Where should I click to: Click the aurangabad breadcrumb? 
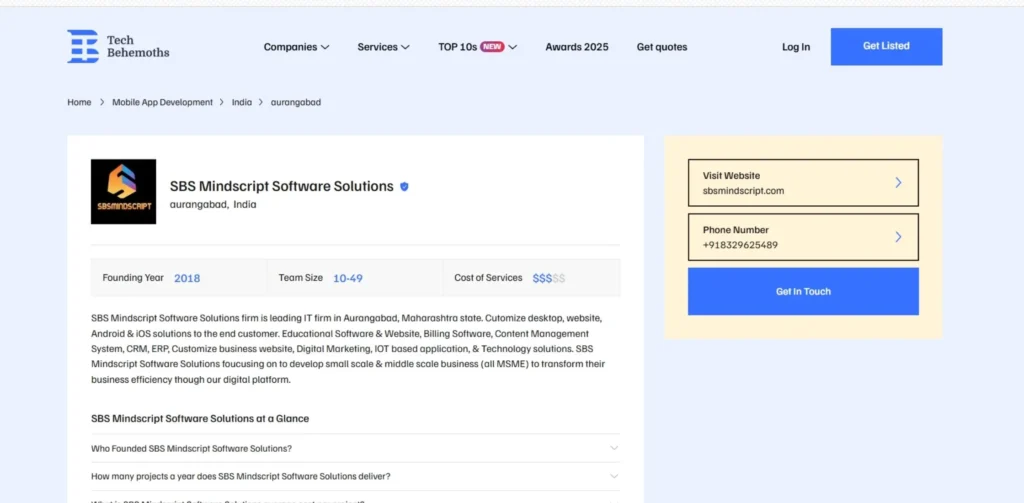pos(296,103)
